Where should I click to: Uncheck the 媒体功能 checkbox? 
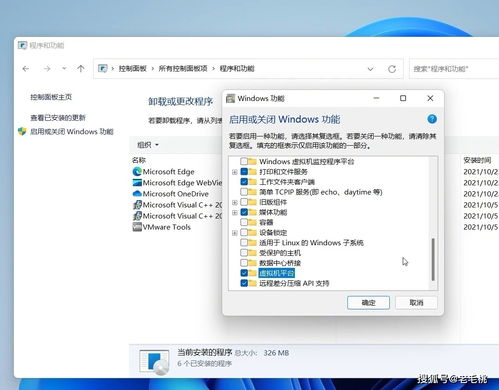pos(244,212)
